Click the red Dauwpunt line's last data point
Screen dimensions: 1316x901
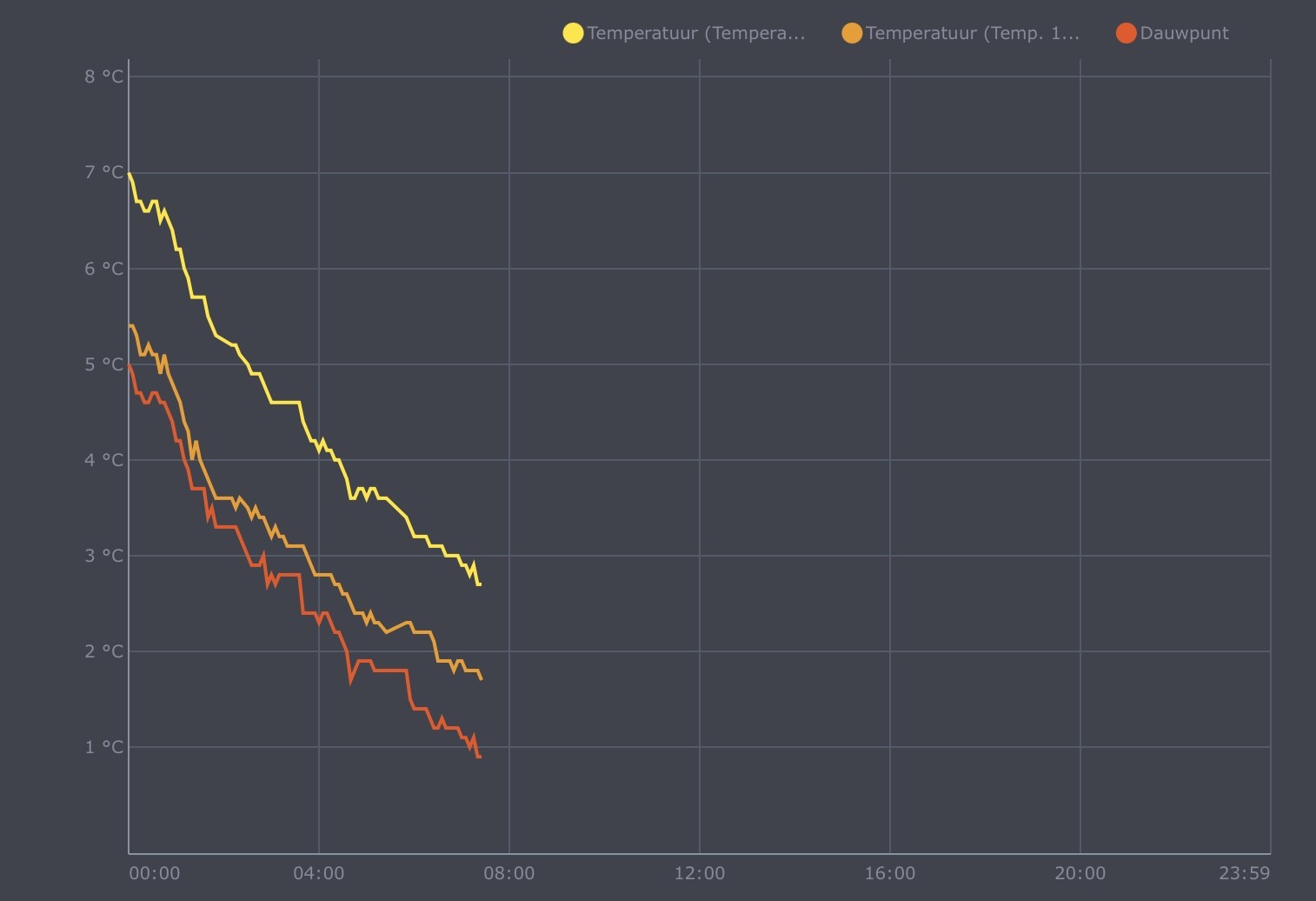tap(480, 757)
